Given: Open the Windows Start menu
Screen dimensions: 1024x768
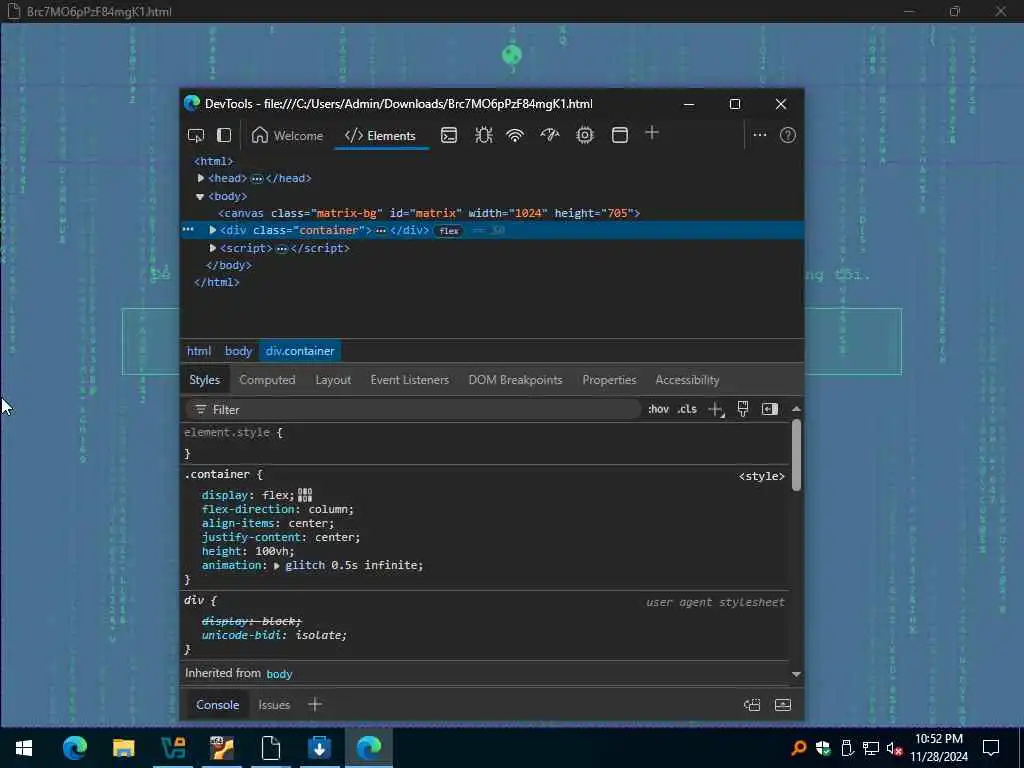Looking at the screenshot, I should tap(24, 747).
